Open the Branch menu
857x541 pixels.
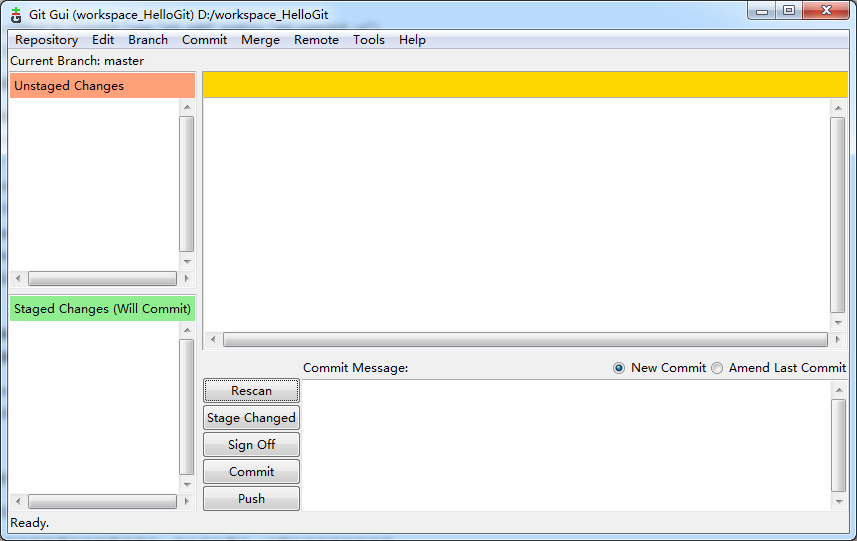[148, 40]
